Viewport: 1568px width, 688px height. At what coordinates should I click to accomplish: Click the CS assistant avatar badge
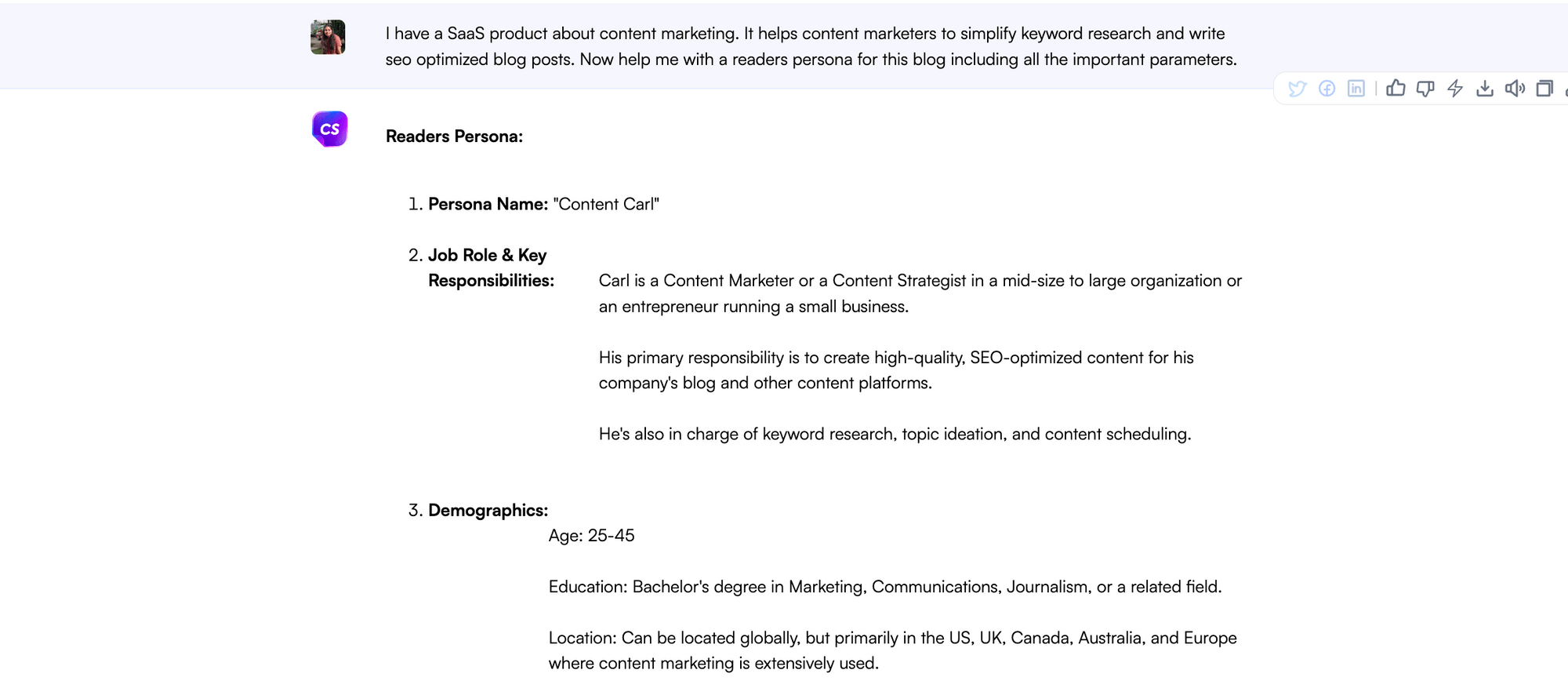coord(328,128)
